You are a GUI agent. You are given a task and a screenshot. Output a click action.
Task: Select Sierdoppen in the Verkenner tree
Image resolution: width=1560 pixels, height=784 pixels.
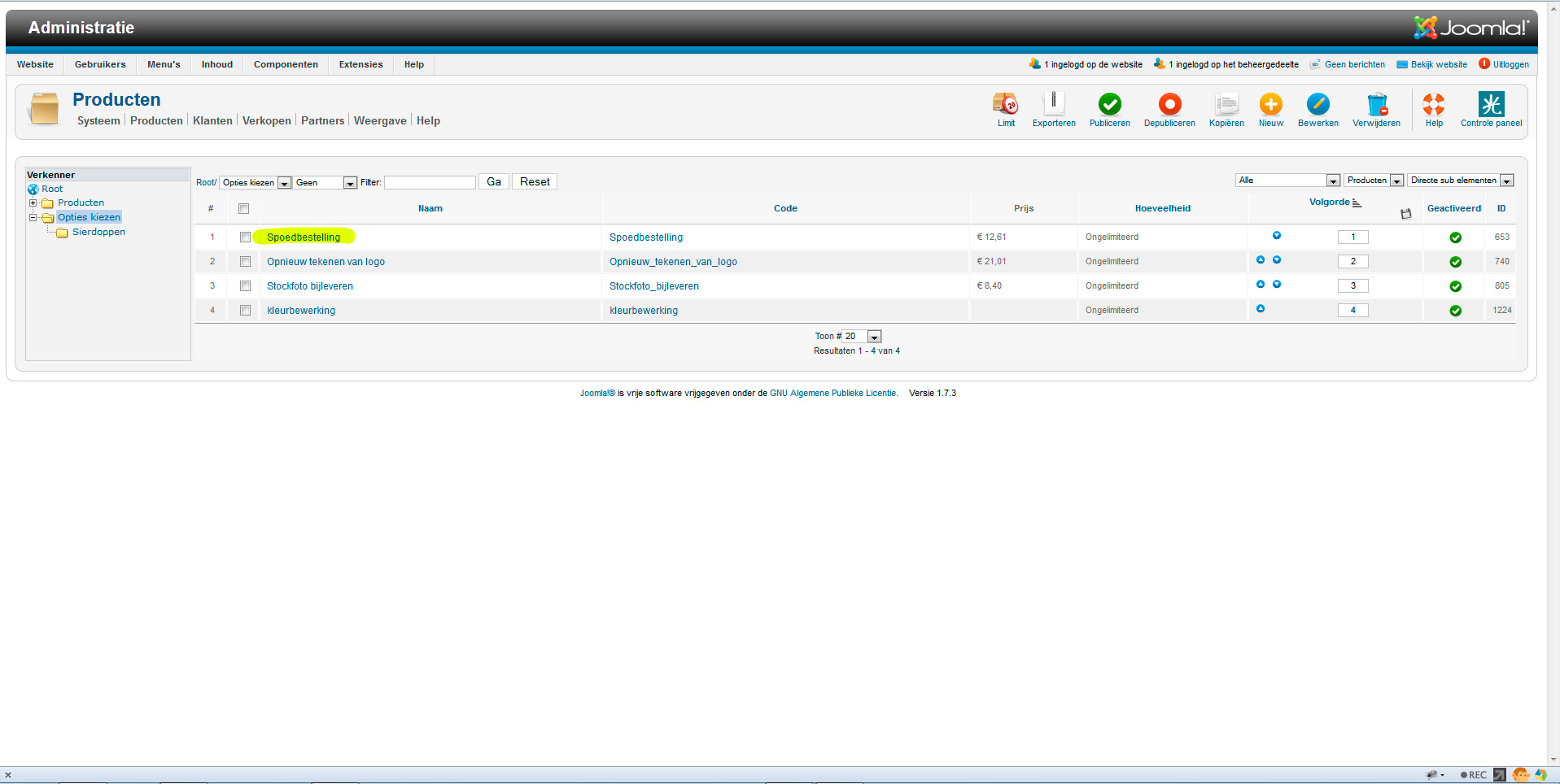pyautogui.click(x=98, y=233)
